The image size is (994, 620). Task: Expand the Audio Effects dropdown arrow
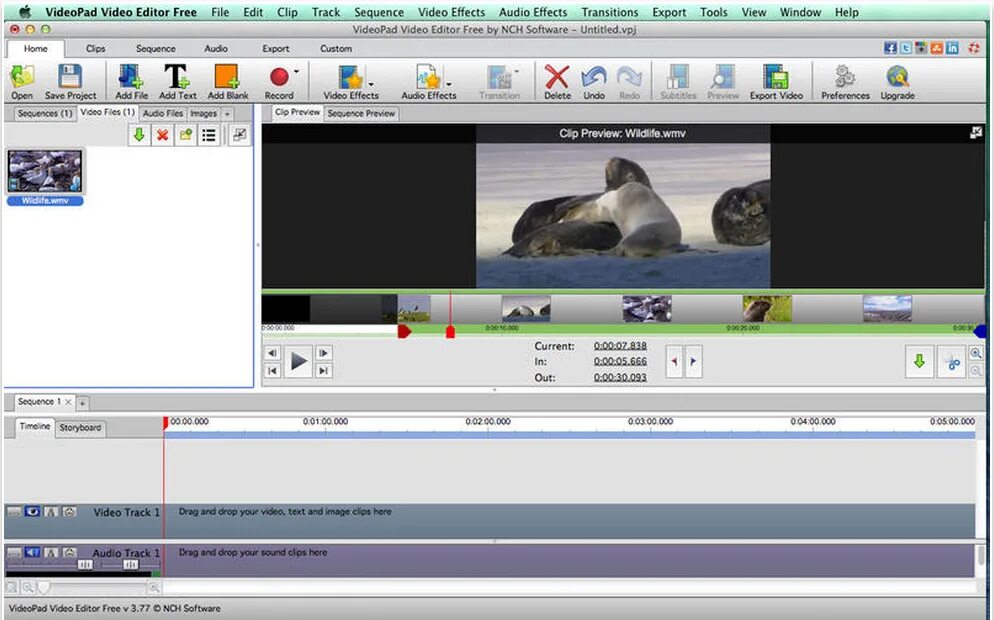449,83
